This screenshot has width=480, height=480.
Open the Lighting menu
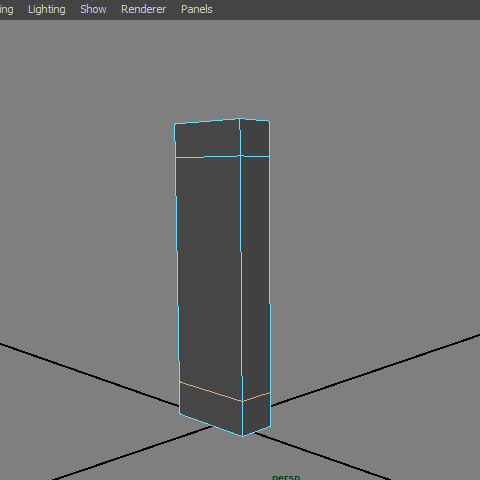tap(47, 9)
